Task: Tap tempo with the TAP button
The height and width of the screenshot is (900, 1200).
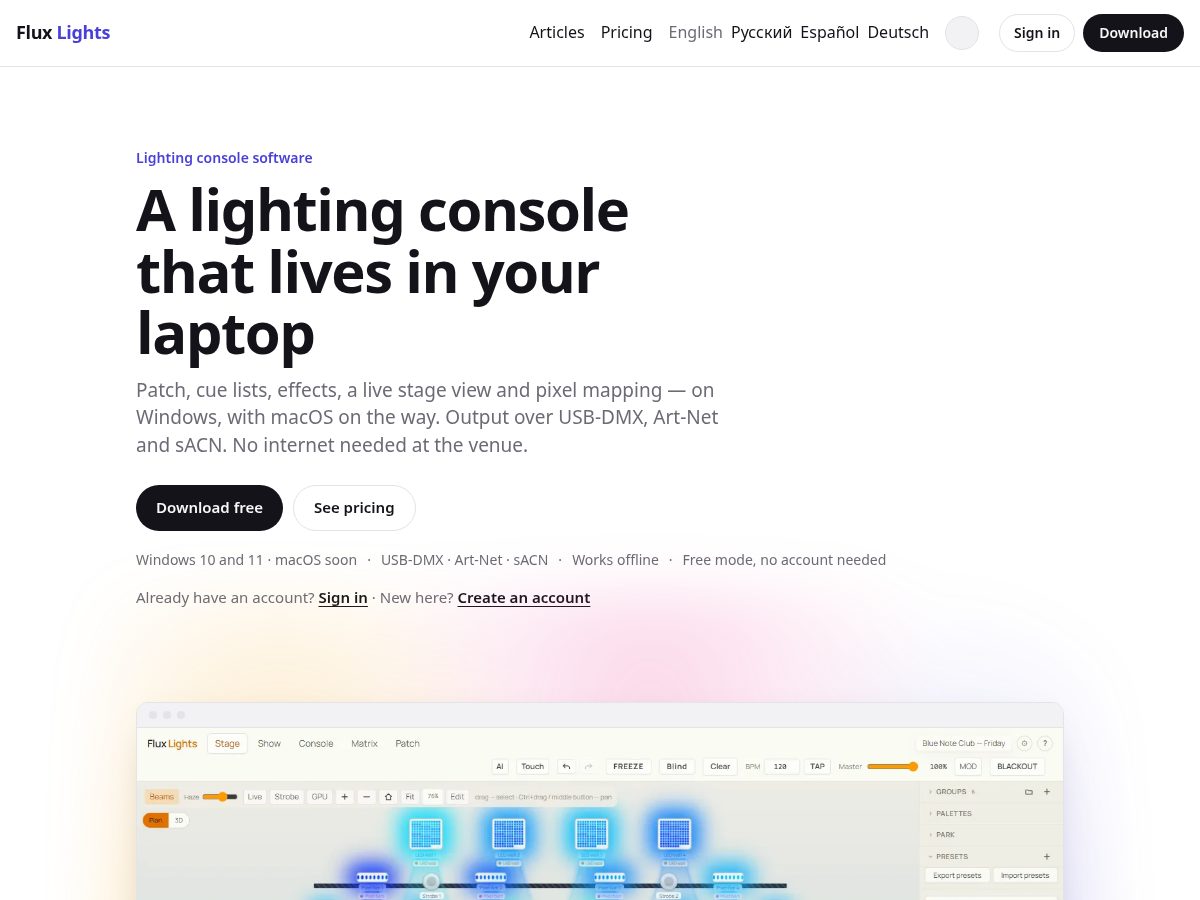Action: tap(817, 767)
